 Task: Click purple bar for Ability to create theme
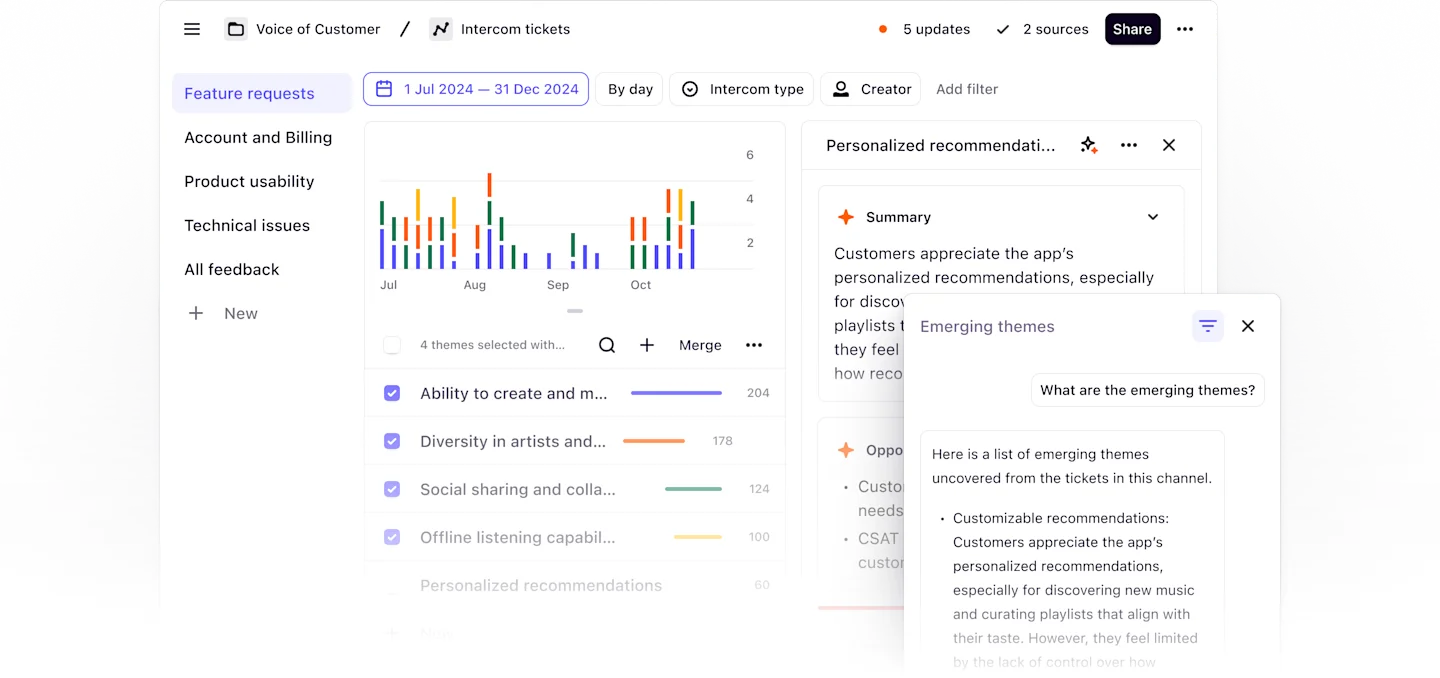click(x=676, y=393)
